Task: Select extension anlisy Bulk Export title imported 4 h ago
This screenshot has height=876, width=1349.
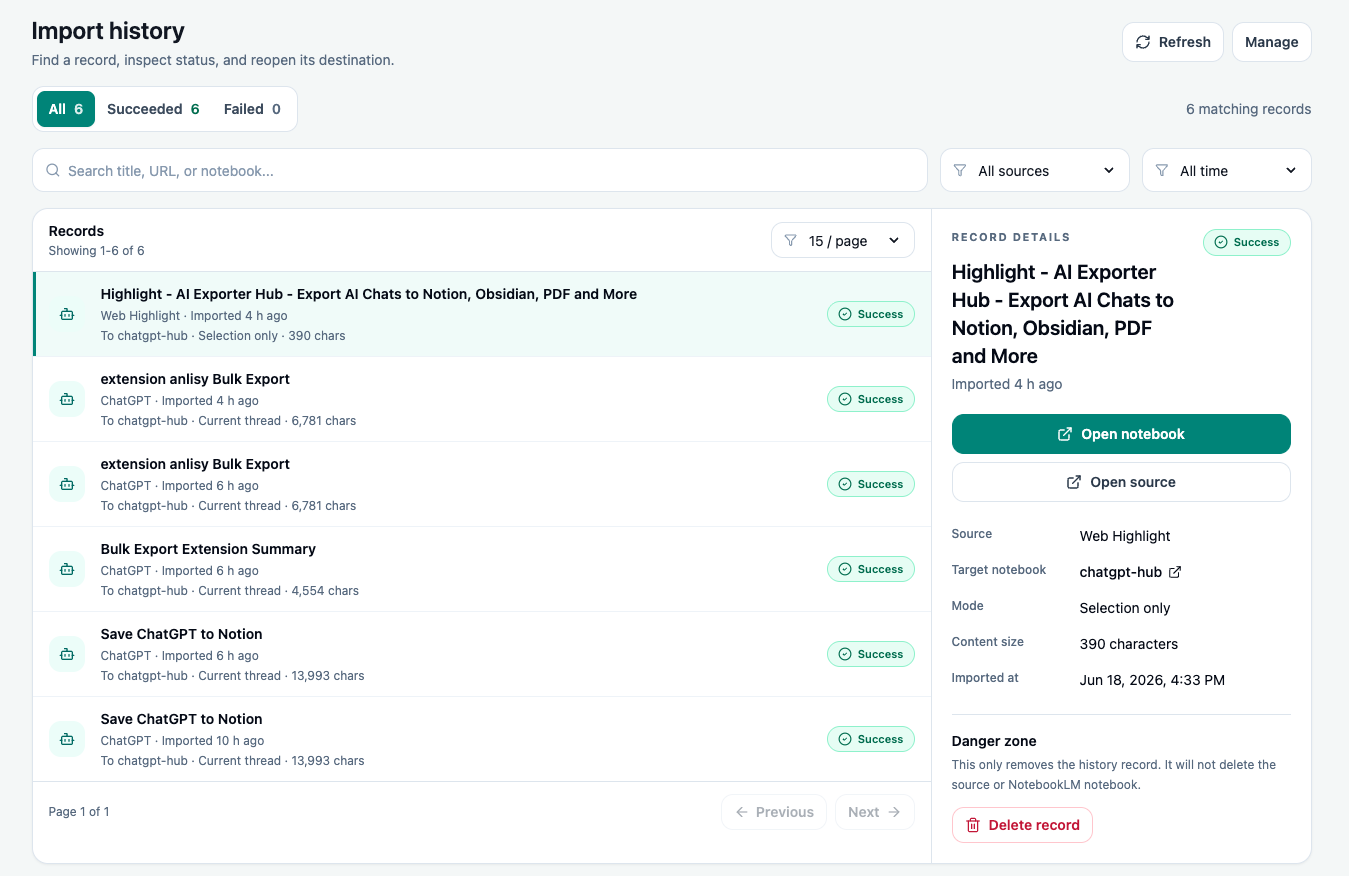Action: click(x=195, y=379)
